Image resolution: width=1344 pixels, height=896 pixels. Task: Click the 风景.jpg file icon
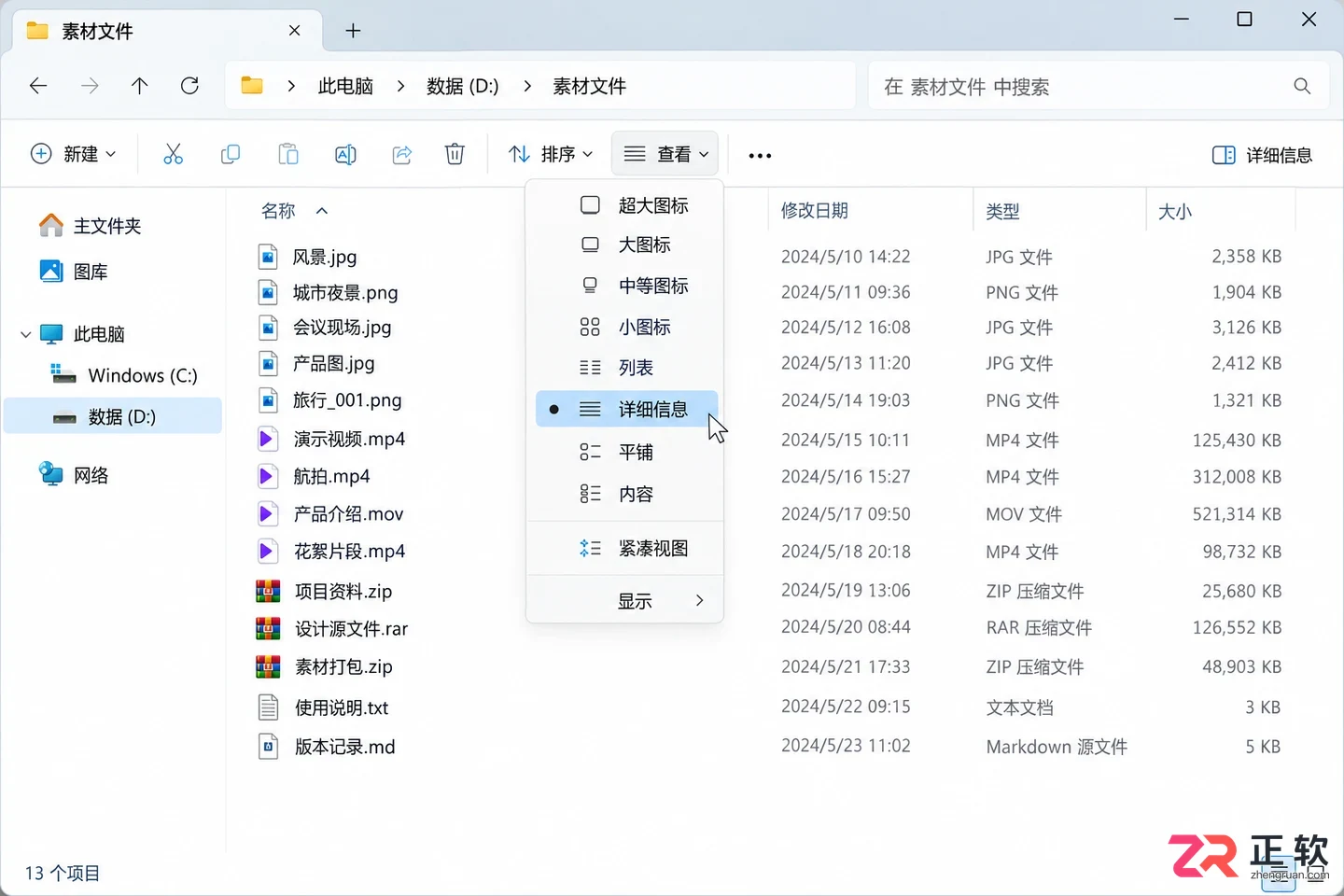click(268, 256)
